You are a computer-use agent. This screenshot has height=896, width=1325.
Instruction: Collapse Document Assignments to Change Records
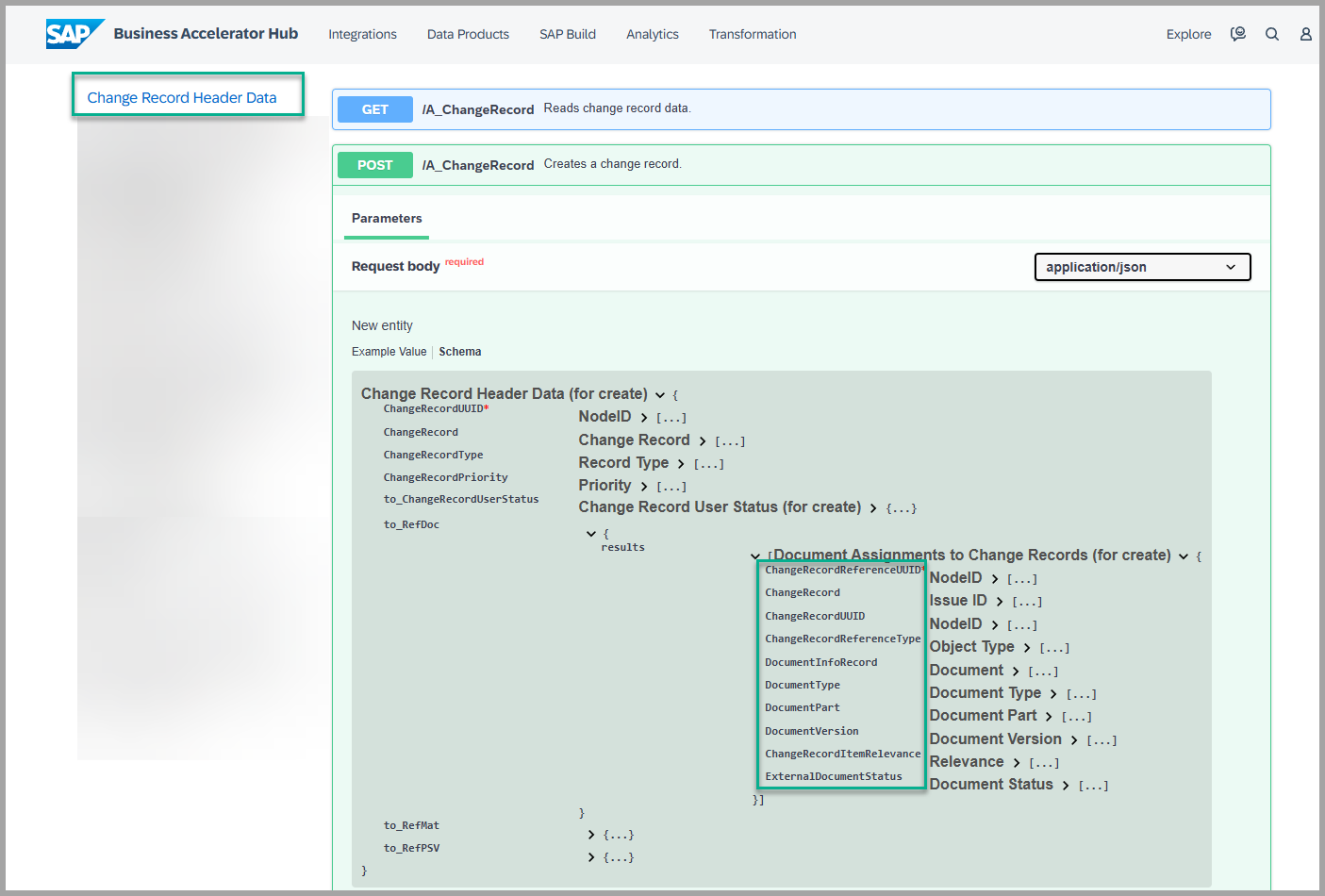click(1184, 556)
